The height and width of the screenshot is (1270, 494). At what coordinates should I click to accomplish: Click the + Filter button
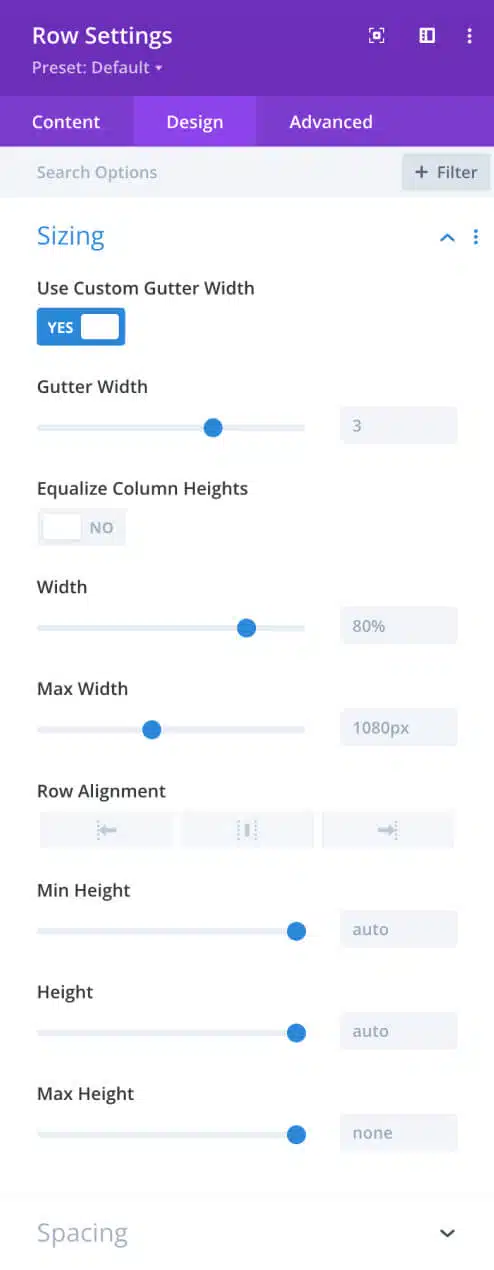pos(446,172)
